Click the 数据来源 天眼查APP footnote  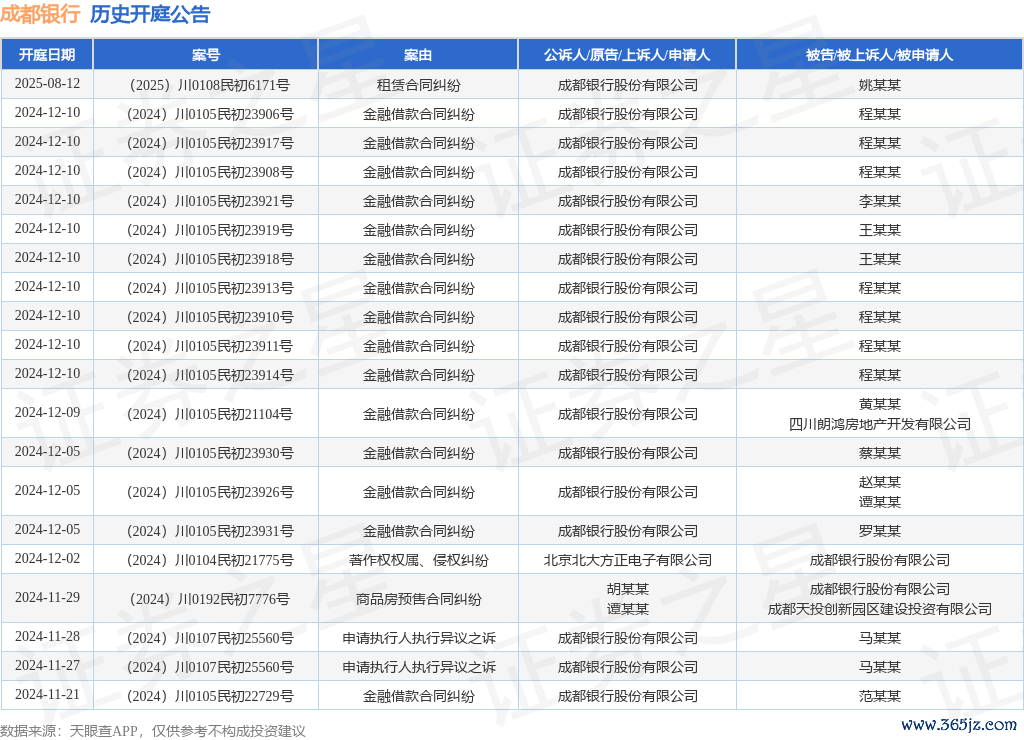pyautogui.click(x=152, y=731)
